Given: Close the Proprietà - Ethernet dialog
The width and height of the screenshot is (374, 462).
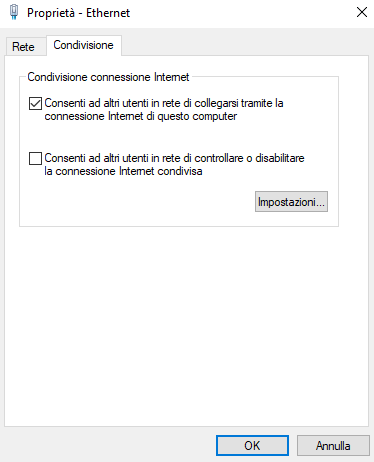Looking at the screenshot, I should (362, 12).
